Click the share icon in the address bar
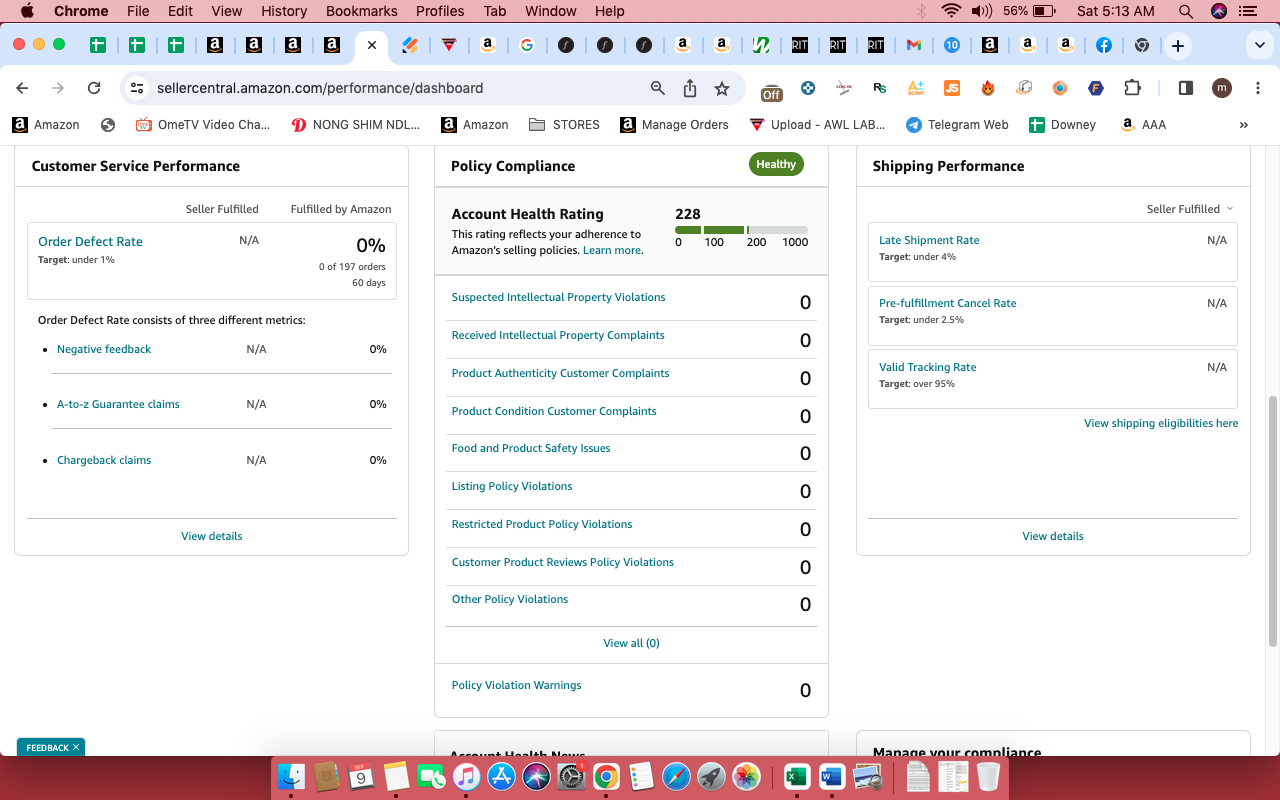The width and height of the screenshot is (1280, 800). [x=690, y=88]
